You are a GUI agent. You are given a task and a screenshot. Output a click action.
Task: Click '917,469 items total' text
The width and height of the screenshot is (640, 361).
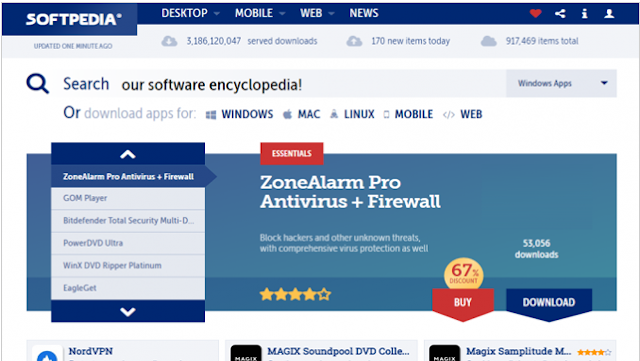[x=542, y=41]
